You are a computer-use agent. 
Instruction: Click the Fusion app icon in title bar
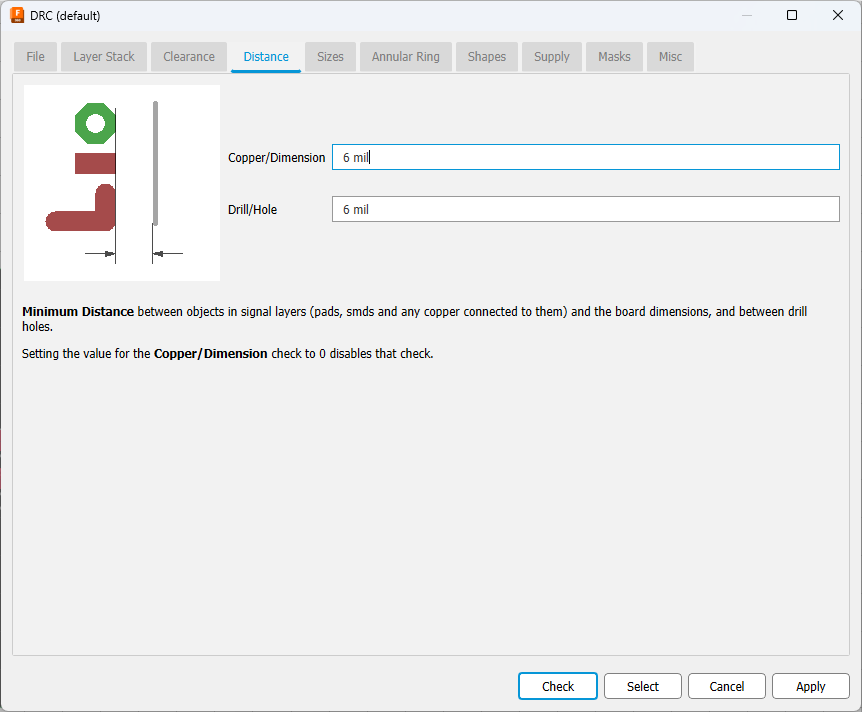(x=17, y=15)
